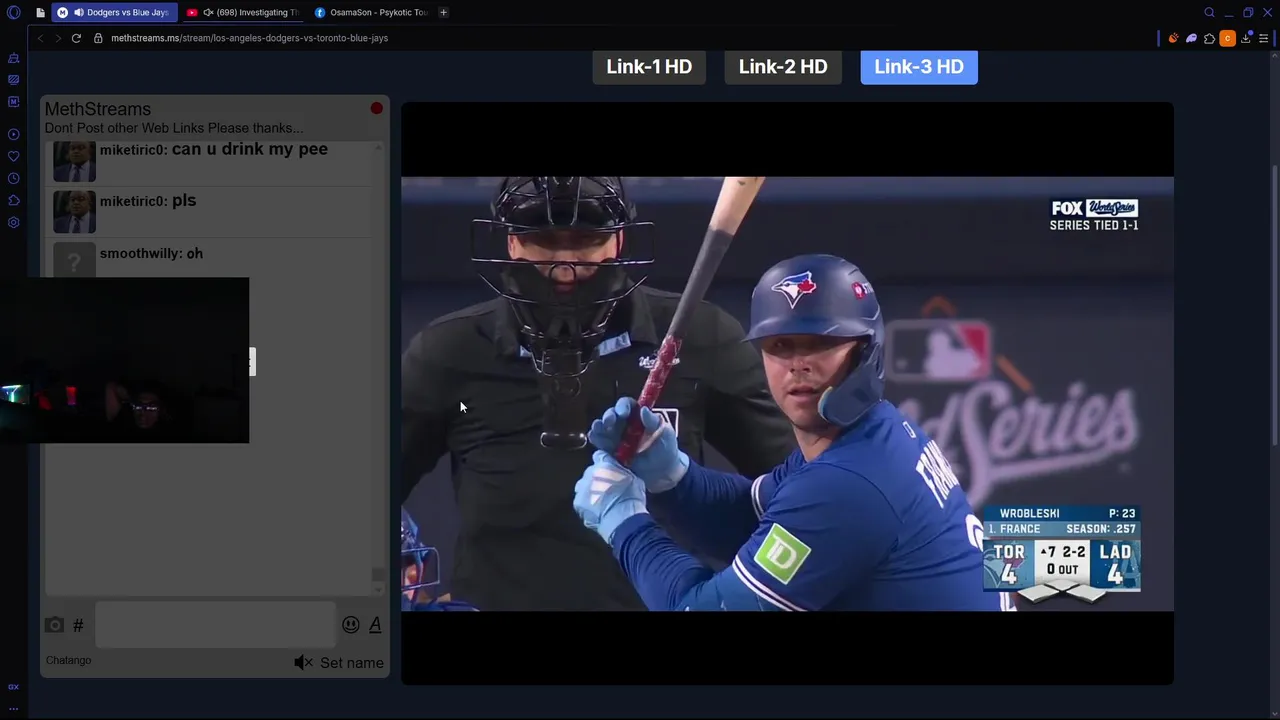Toggle chat sound mute speaker icon
This screenshot has width=1280, height=720.
303,662
